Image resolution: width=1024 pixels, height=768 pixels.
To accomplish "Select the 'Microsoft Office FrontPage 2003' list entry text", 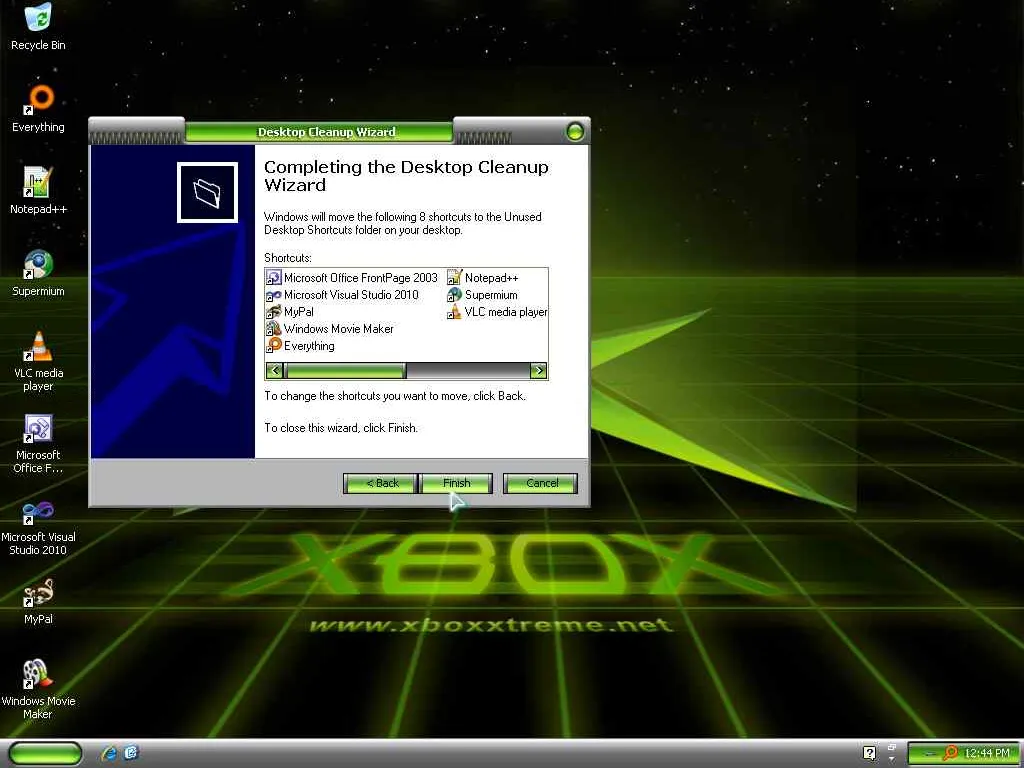I will 360,278.
